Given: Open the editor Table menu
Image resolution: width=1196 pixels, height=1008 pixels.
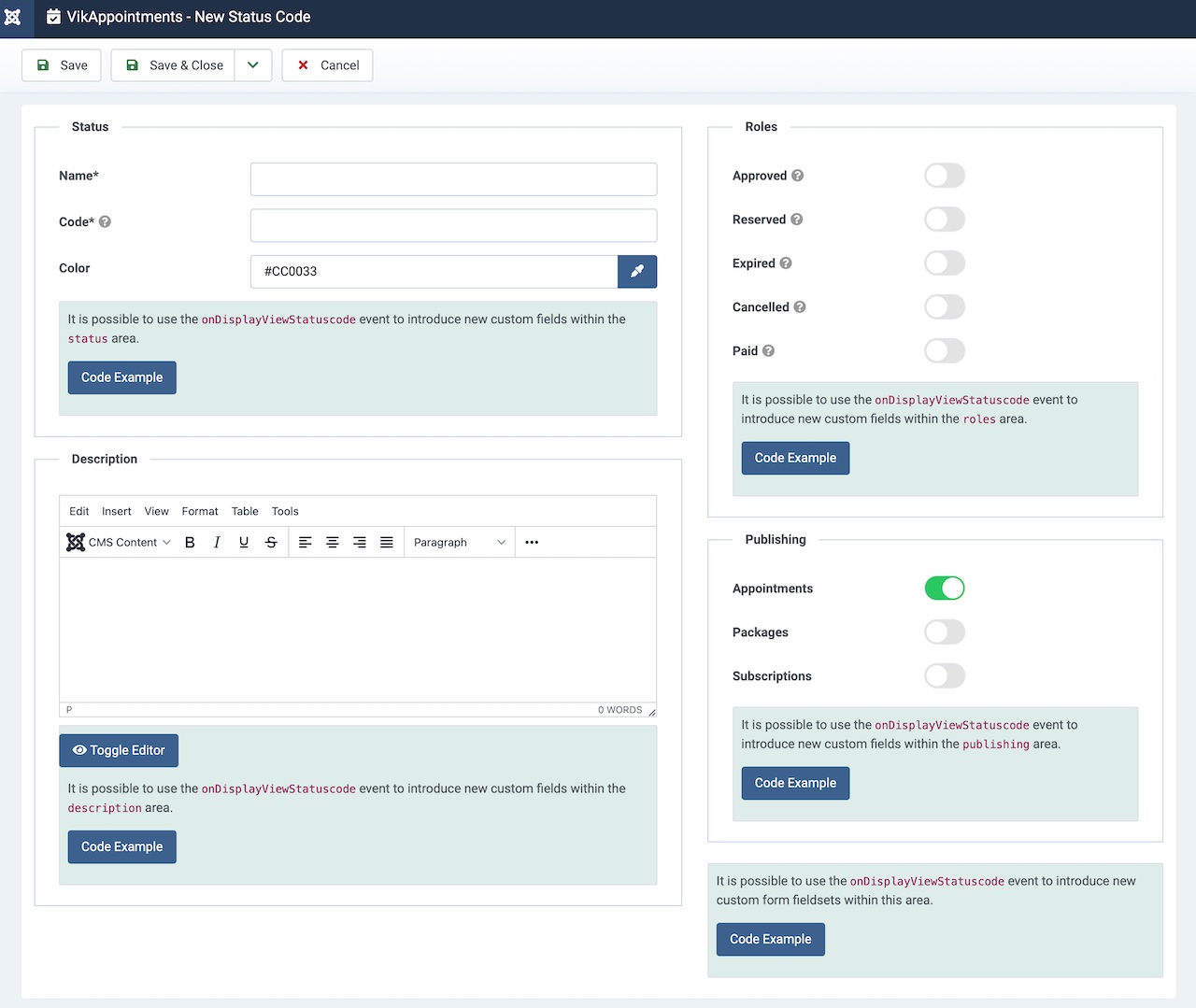Looking at the screenshot, I should (x=245, y=511).
